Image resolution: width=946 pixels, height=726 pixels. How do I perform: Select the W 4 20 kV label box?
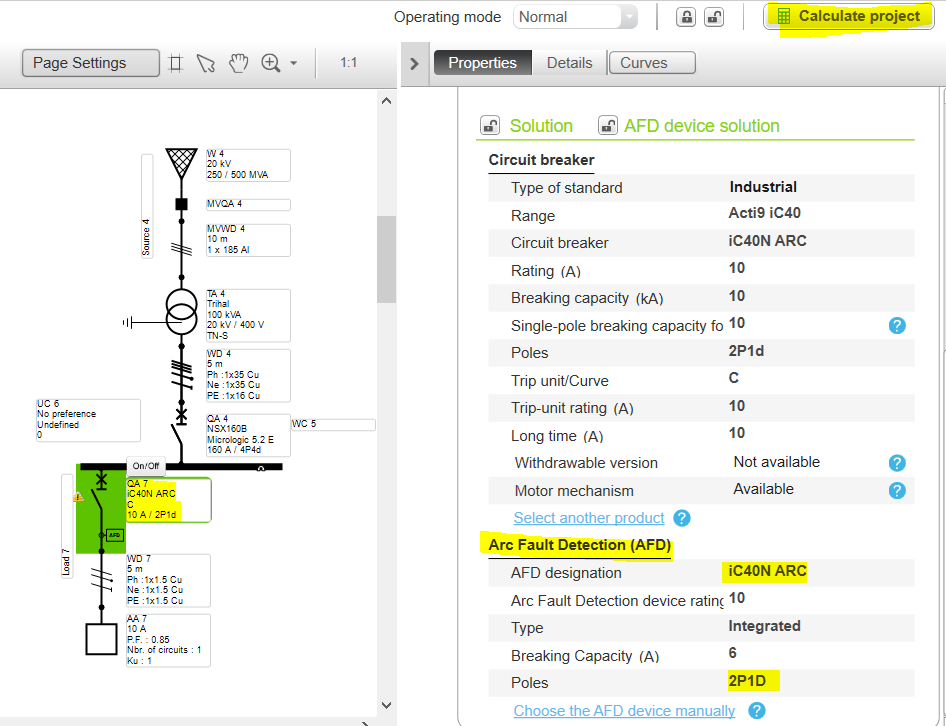point(248,165)
